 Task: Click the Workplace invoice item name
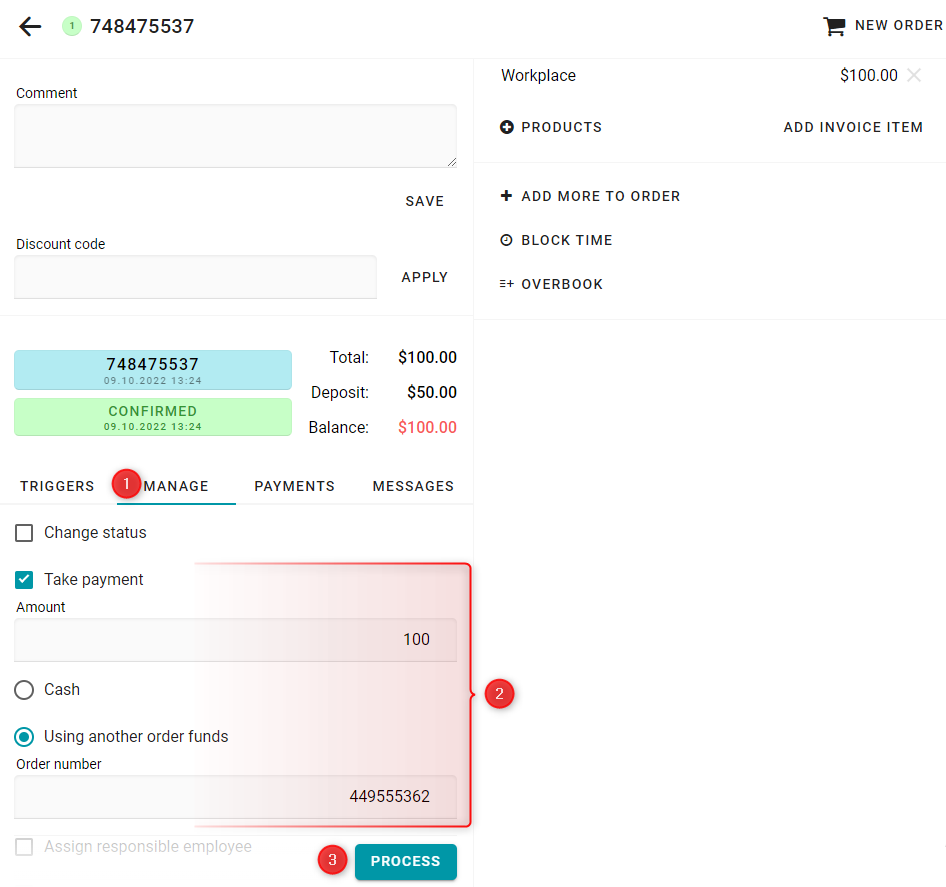538,75
